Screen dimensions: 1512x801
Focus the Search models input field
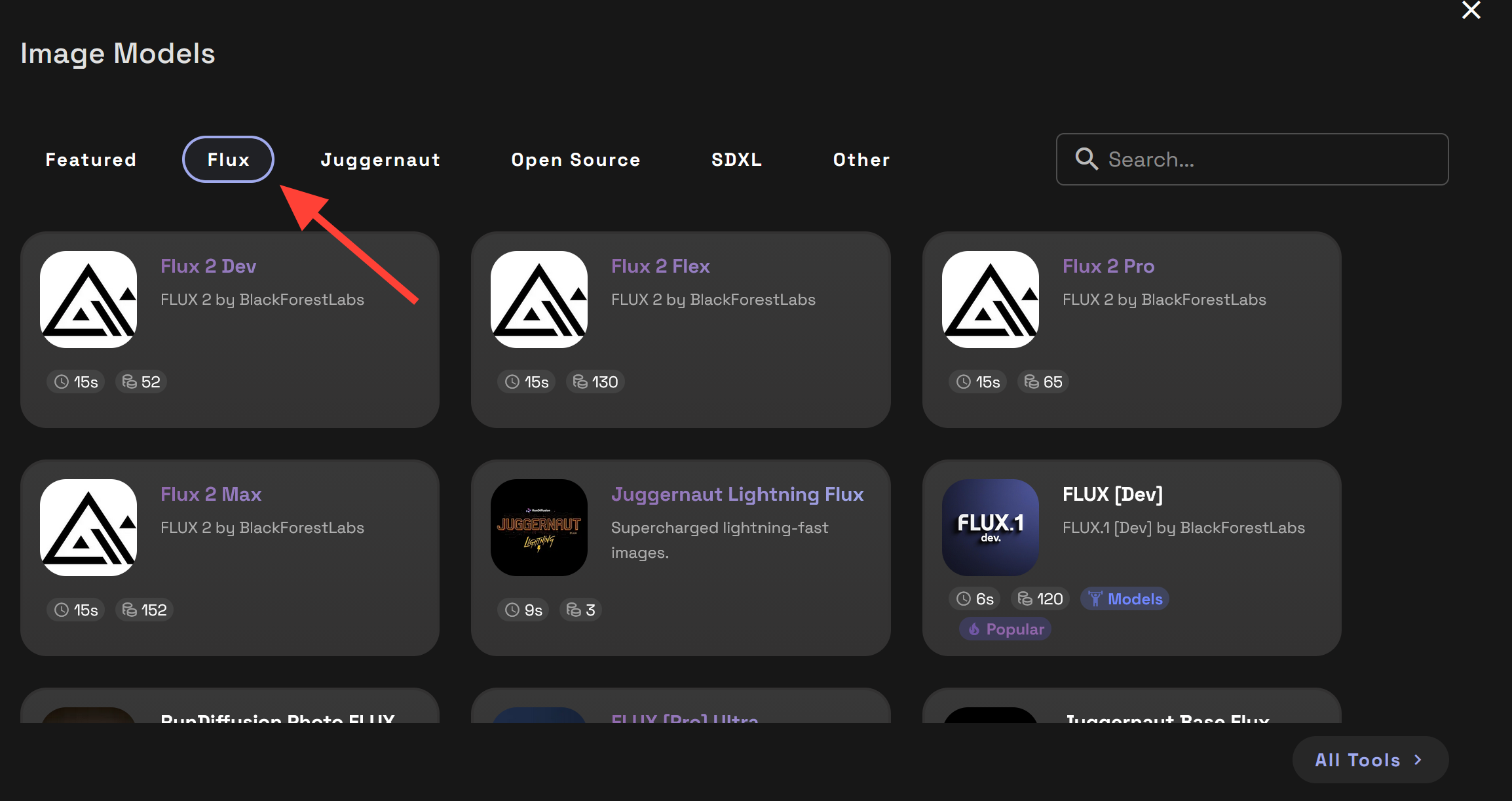[x=1252, y=159]
